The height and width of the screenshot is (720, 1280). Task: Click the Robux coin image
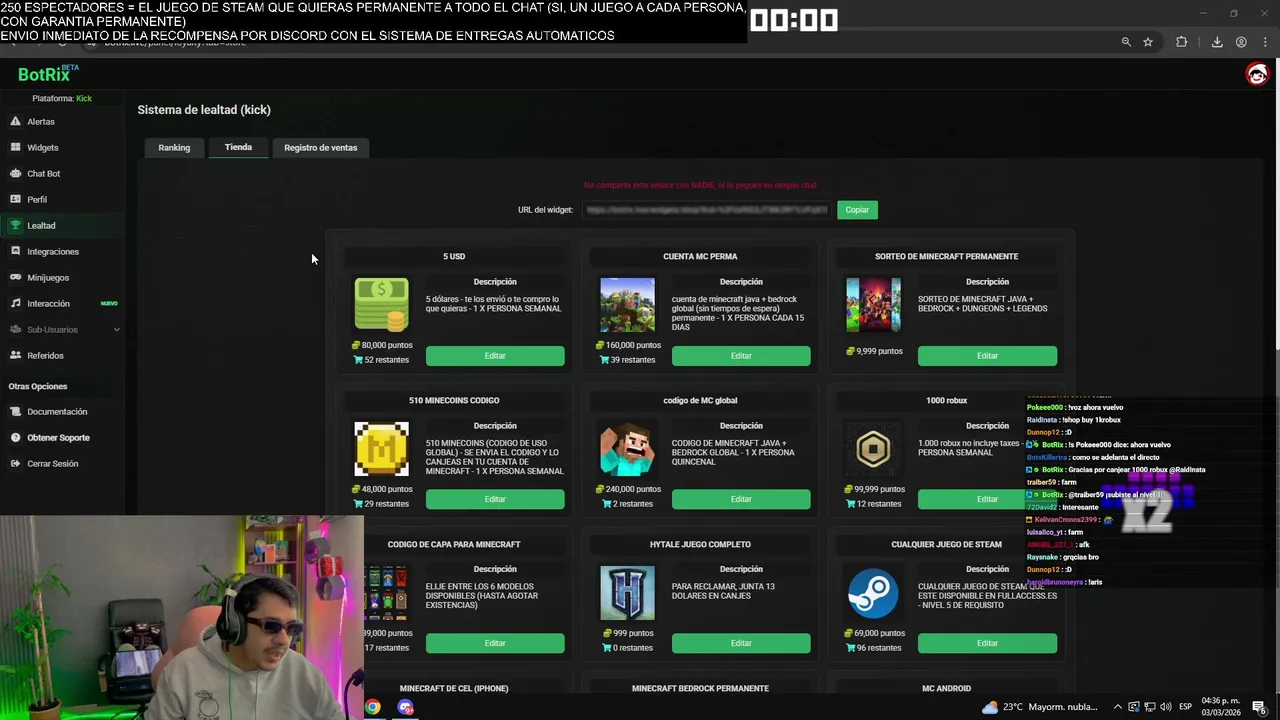point(873,449)
